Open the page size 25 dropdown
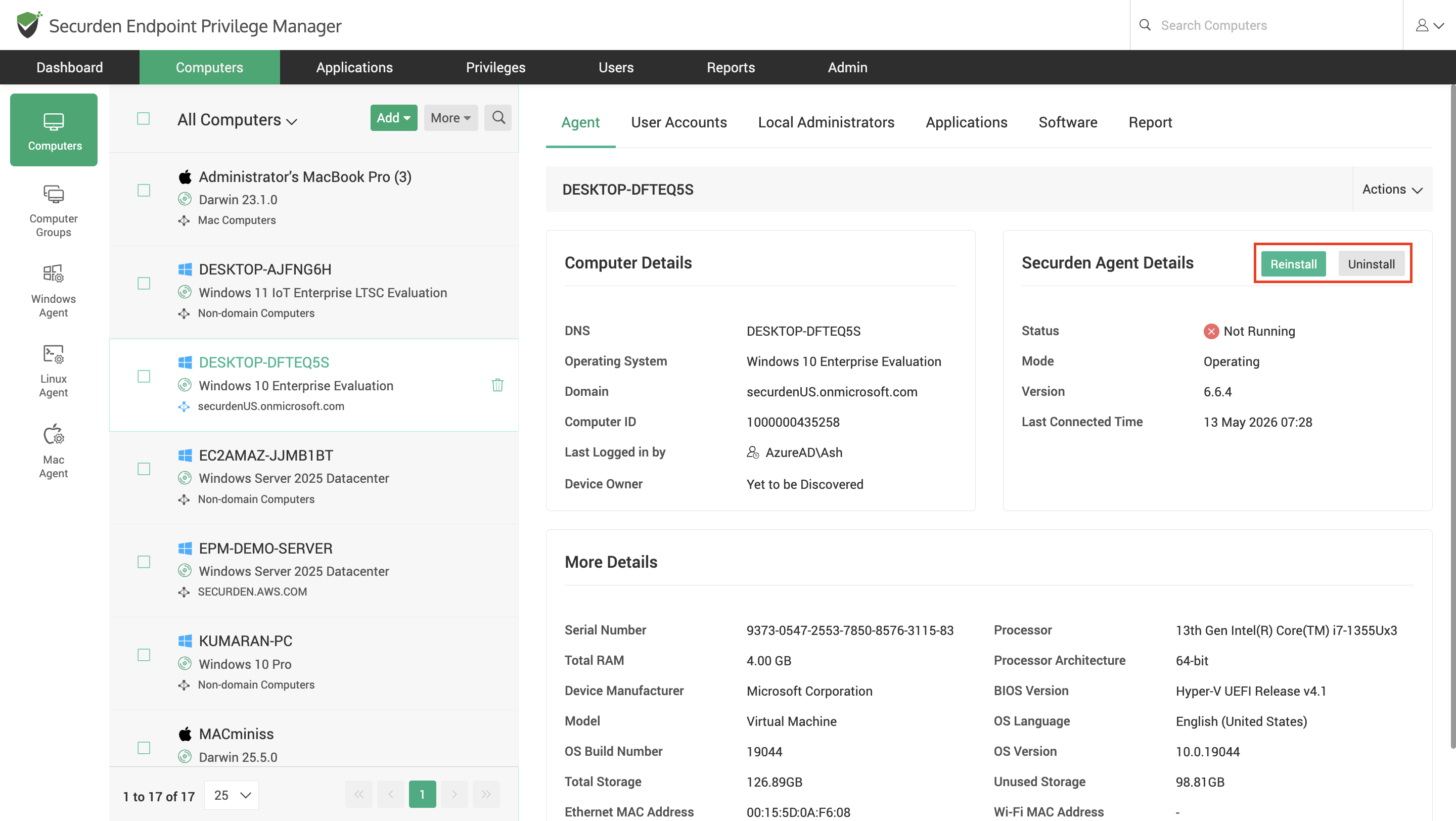This screenshot has width=1456, height=821. click(232, 795)
